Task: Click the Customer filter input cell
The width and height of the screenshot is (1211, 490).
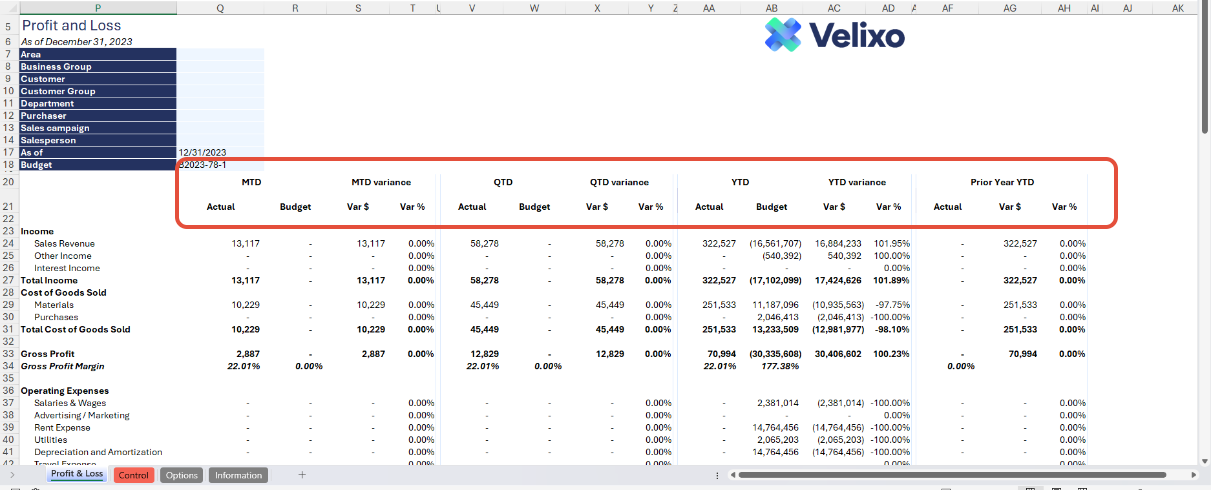Action: (x=220, y=79)
